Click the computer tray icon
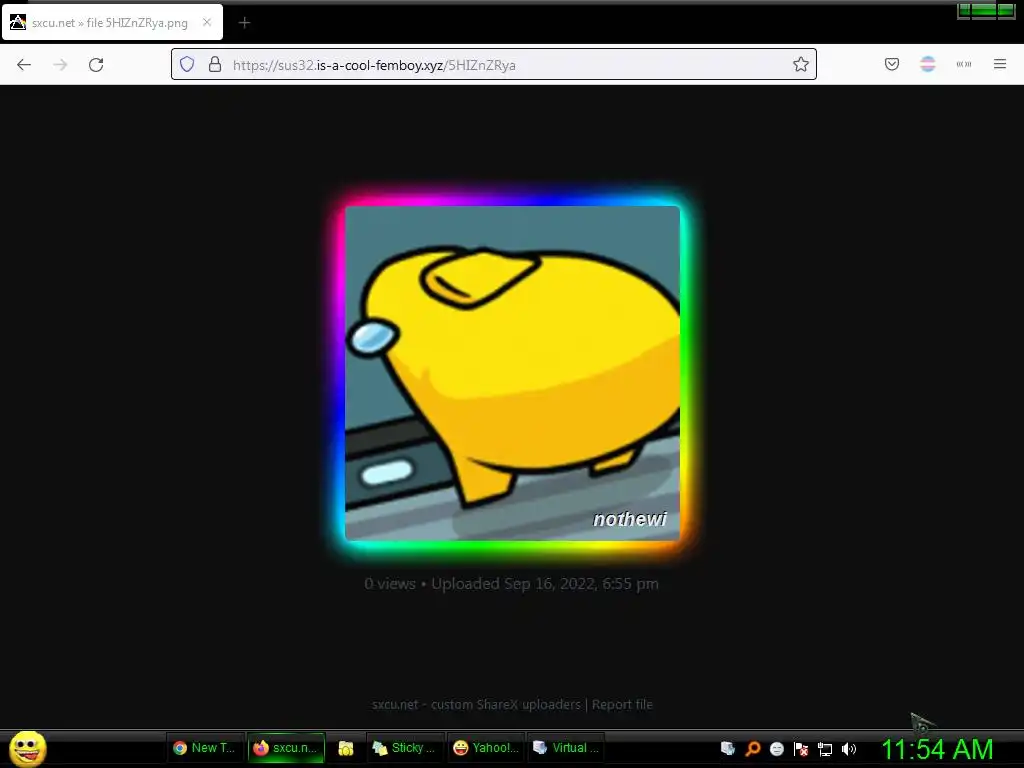Viewport: 1024px width, 768px height. coord(728,748)
